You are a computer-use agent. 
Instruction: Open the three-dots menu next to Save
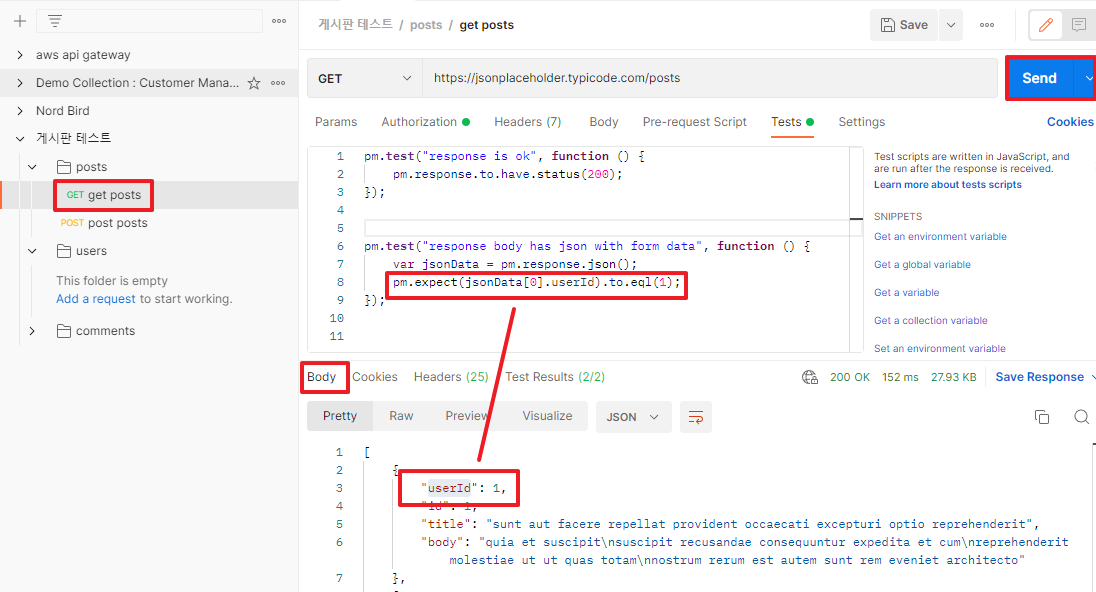(987, 25)
